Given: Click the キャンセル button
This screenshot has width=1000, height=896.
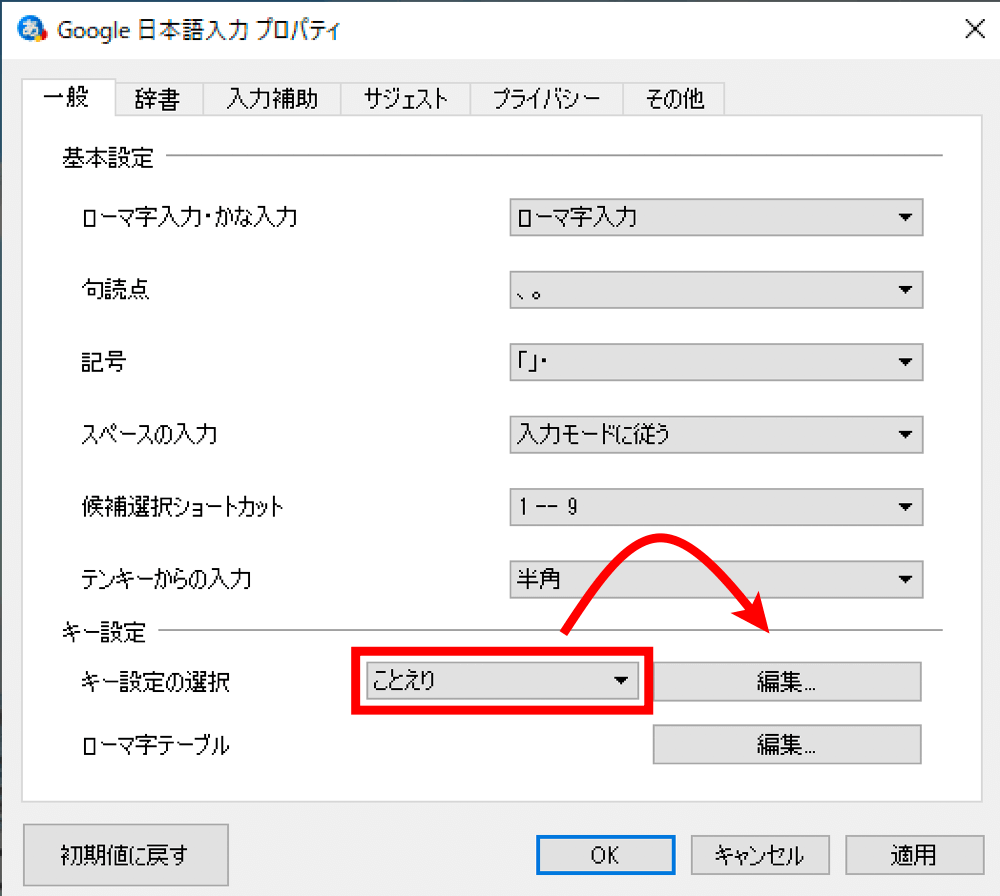Looking at the screenshot, I should (760, 855).
